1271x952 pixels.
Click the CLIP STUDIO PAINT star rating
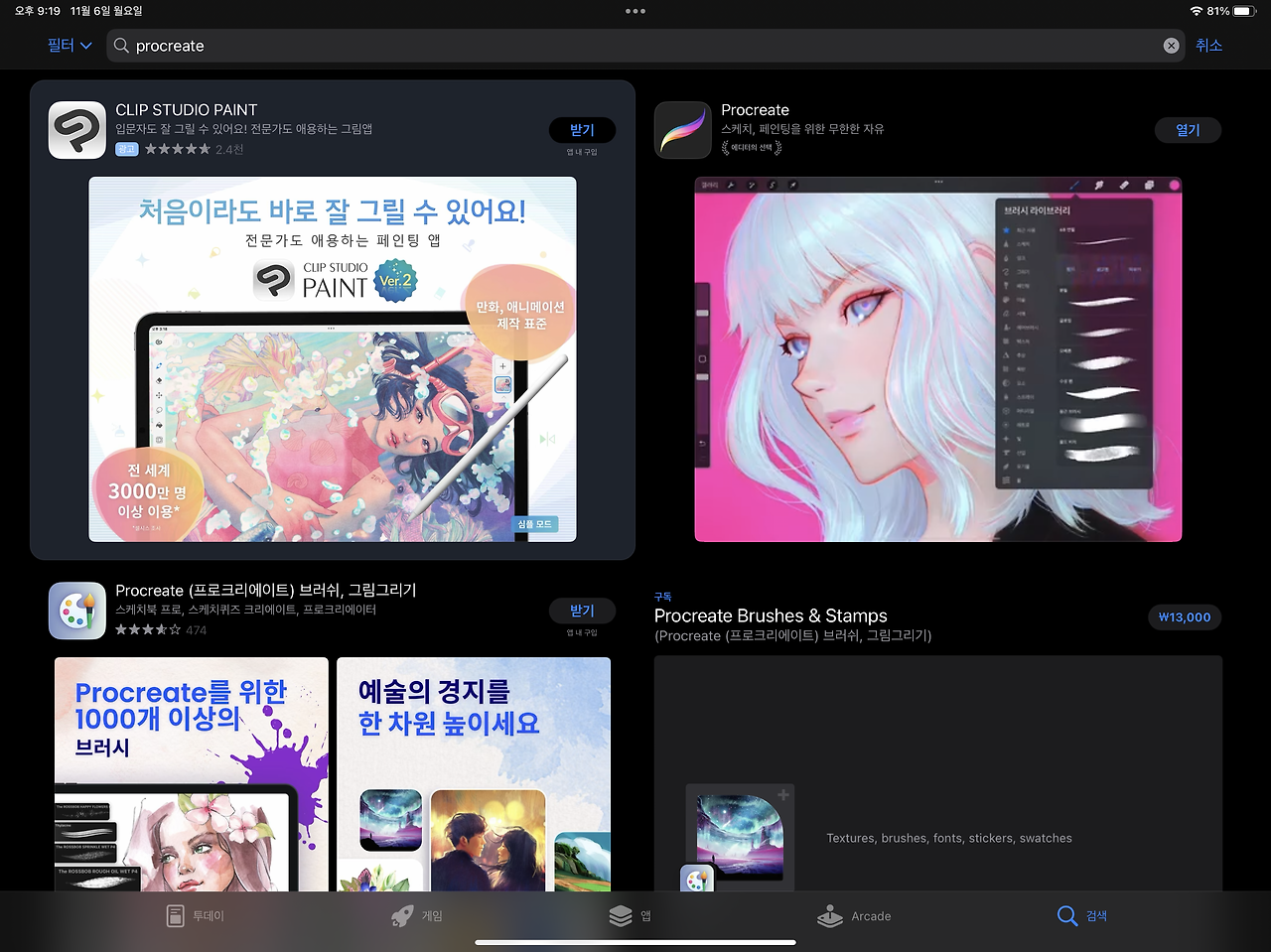tap(178, 149)
